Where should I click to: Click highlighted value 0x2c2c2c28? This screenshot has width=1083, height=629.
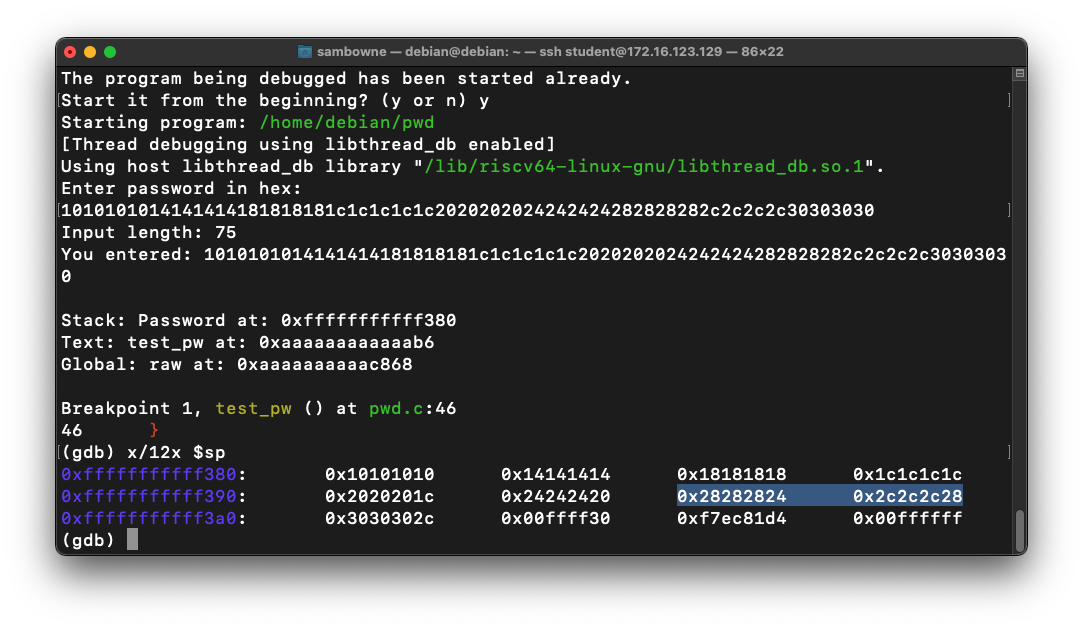(x=908, y=496)
